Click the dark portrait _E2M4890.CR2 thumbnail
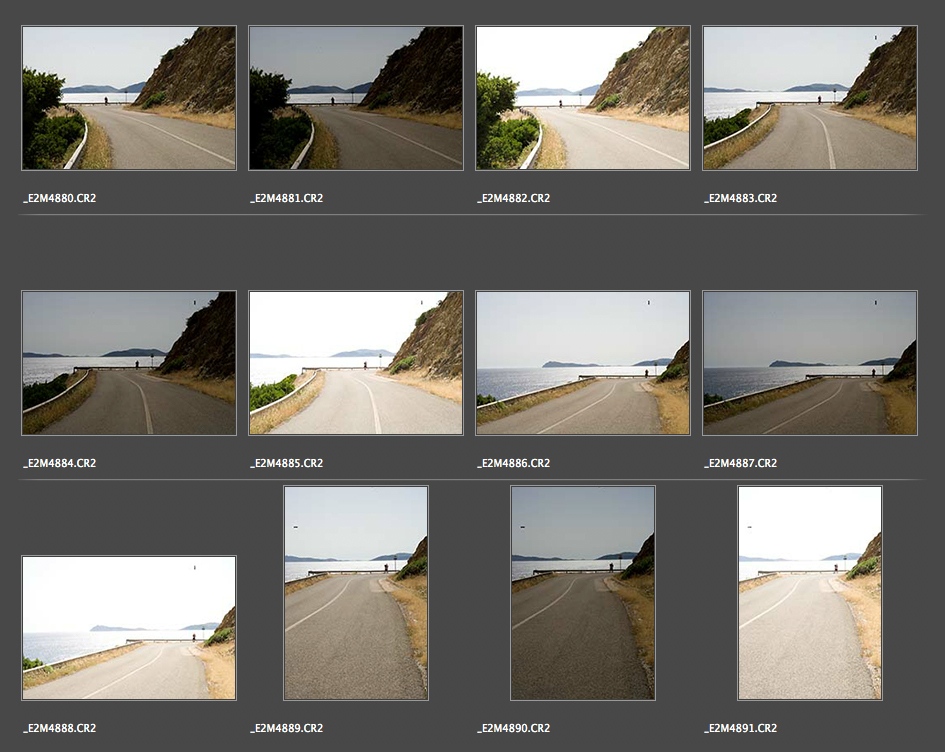 tap(583, 593)
